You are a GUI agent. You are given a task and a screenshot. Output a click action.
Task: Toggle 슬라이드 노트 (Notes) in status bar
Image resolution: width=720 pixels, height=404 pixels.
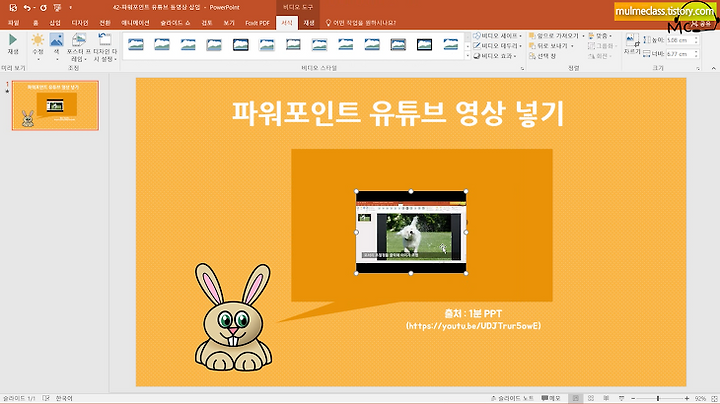click(x=512, y=398)
